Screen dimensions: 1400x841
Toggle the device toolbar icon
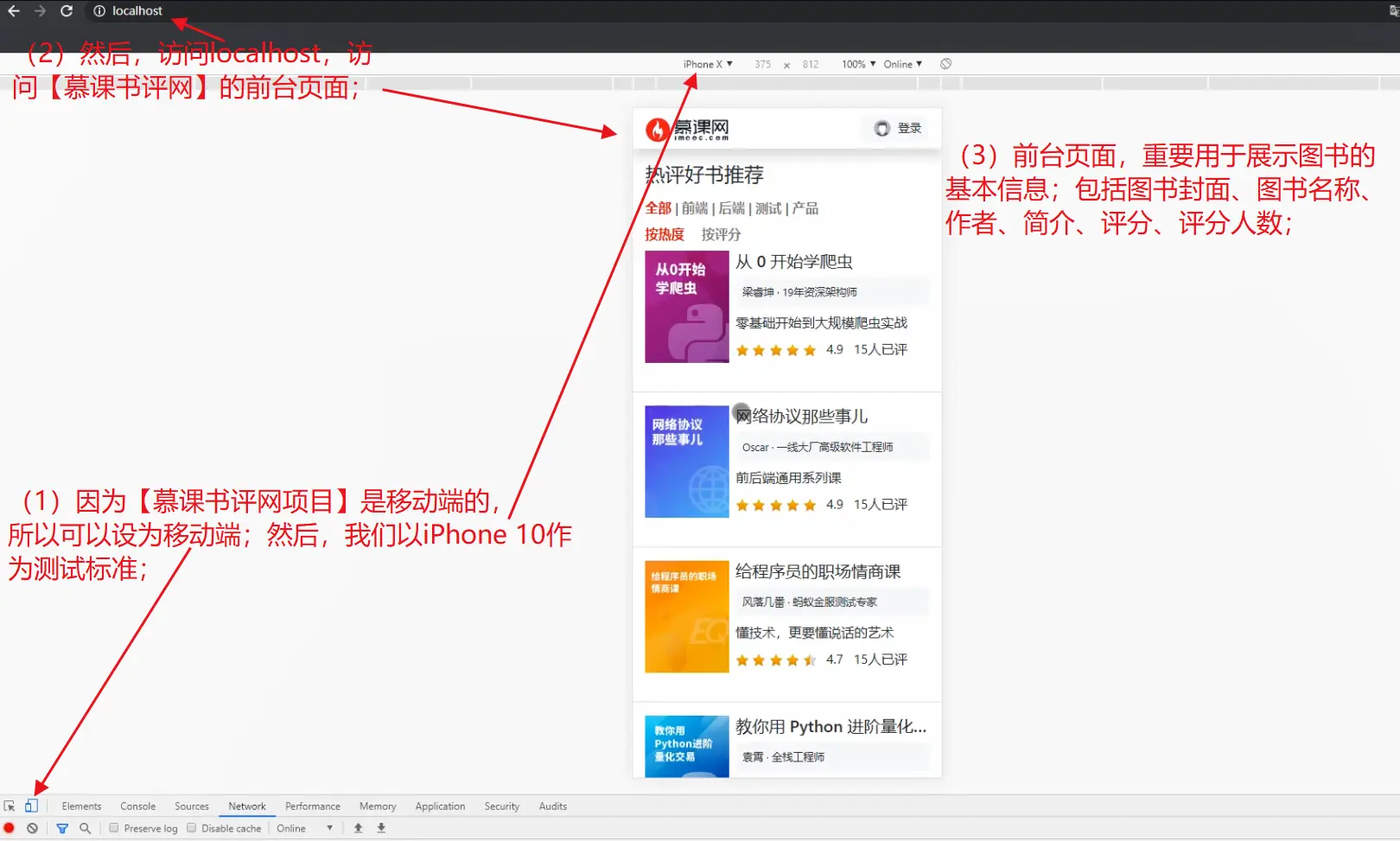click(31, 806)
